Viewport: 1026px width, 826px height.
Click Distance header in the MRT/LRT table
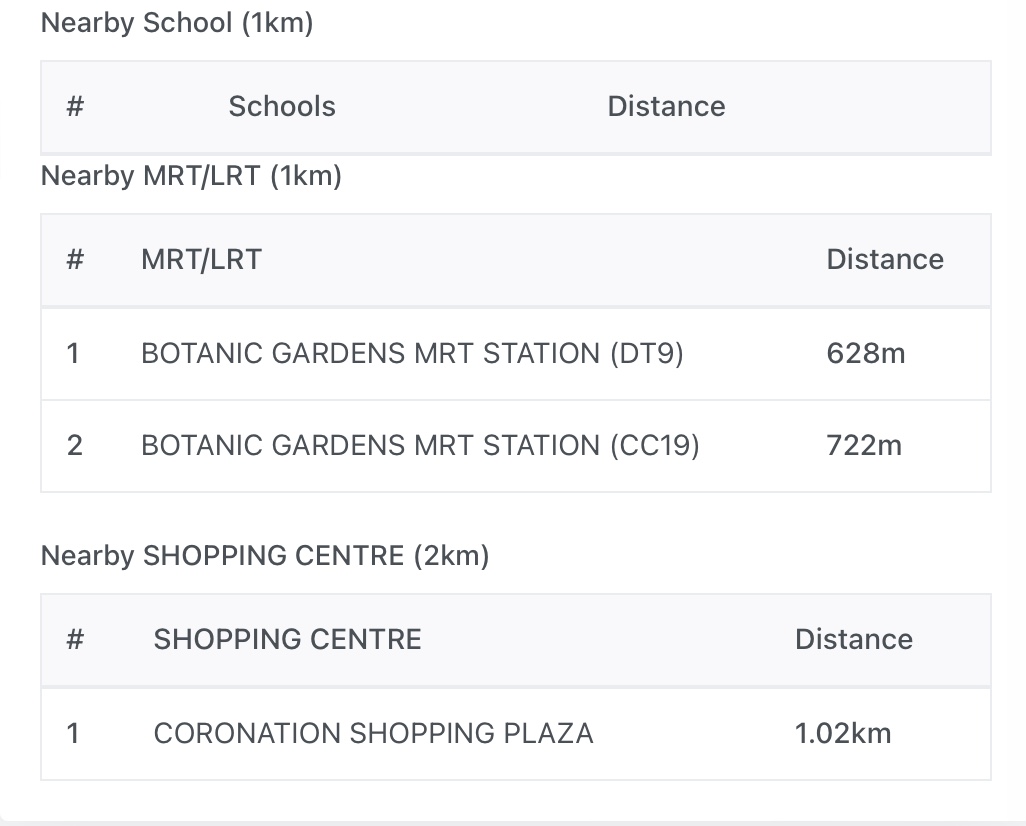coord(884,259)
